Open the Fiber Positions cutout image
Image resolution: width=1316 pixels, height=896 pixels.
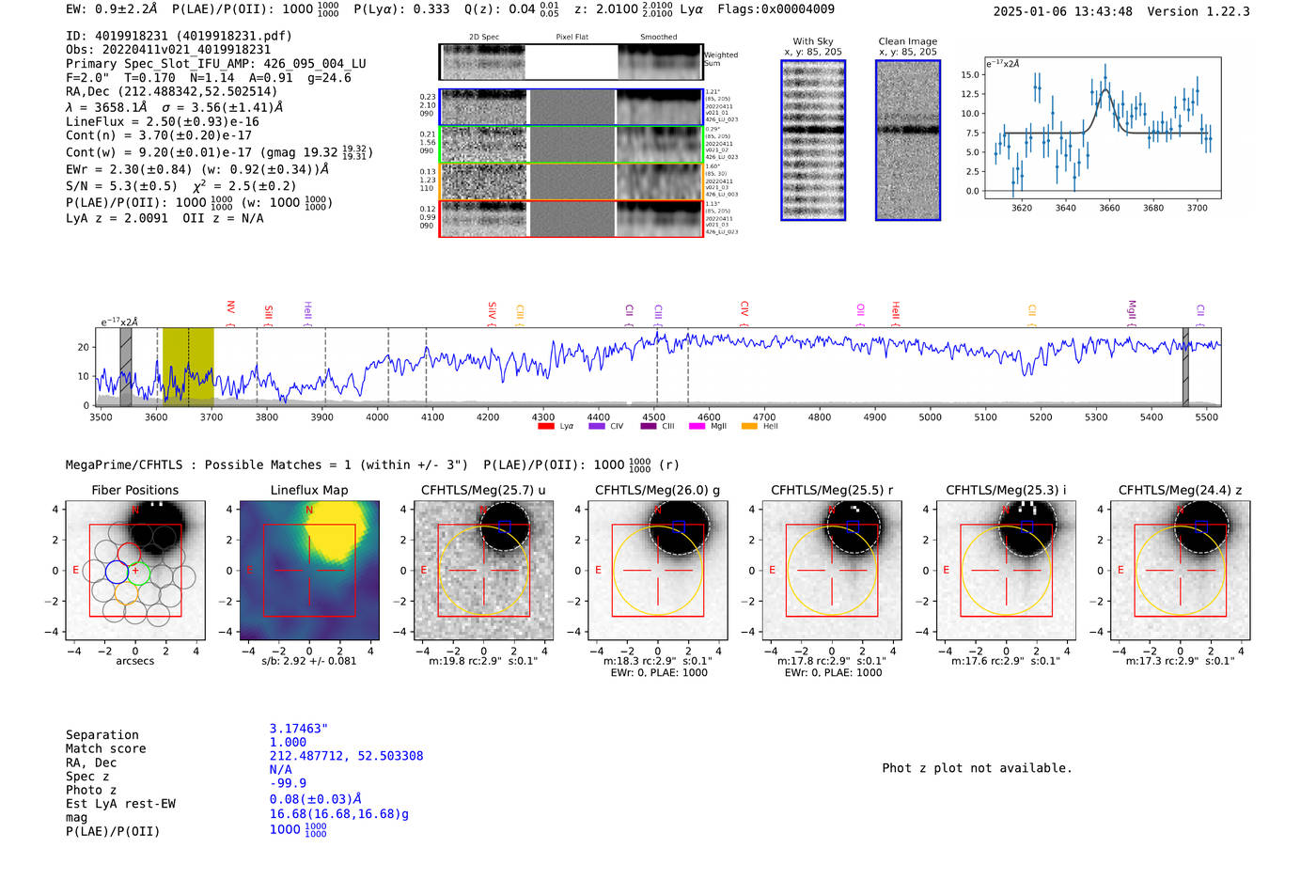tap(135, 570)
